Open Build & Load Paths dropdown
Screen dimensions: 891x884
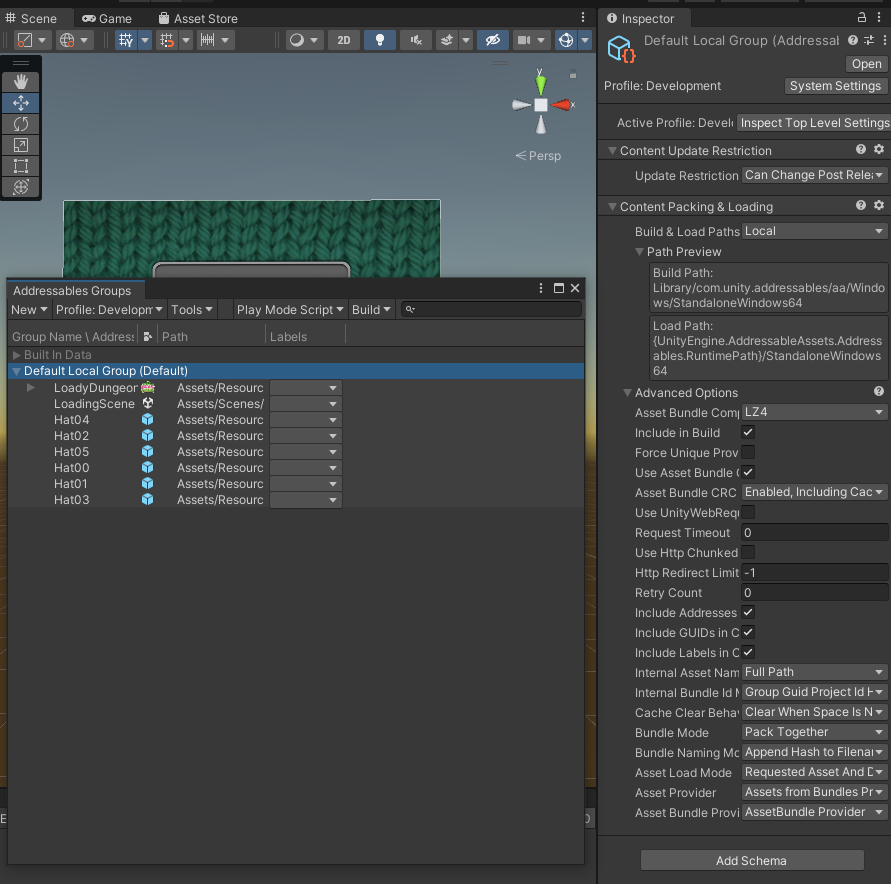tap(814, 231)
